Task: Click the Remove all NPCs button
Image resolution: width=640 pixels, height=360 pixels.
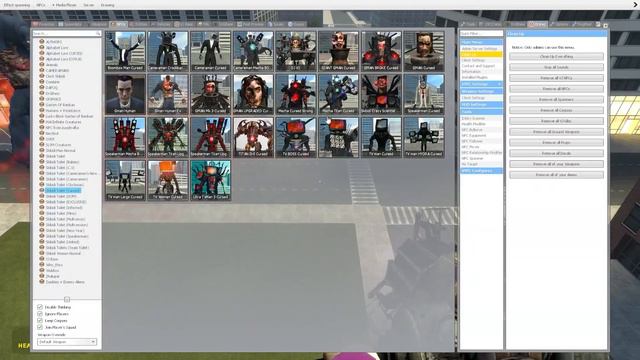Action: 556,89
